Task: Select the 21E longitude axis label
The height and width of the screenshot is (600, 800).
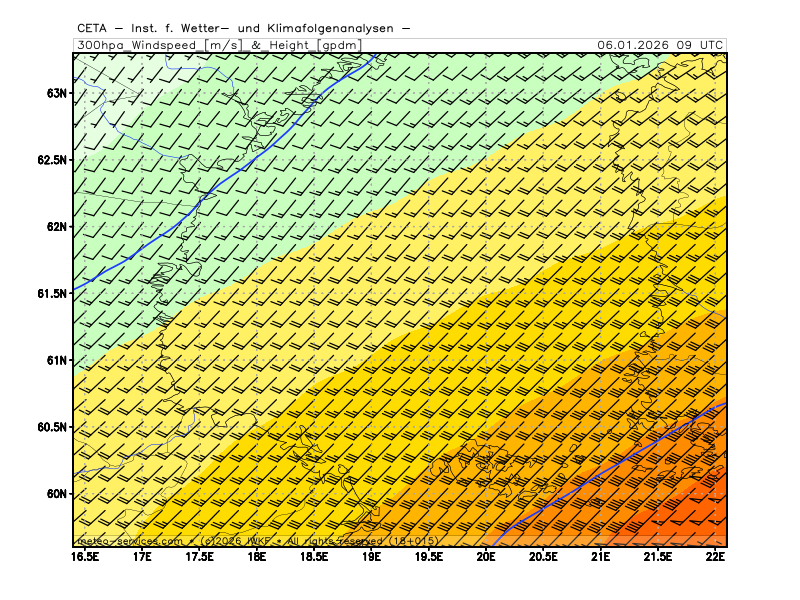Action: (601, 555)
